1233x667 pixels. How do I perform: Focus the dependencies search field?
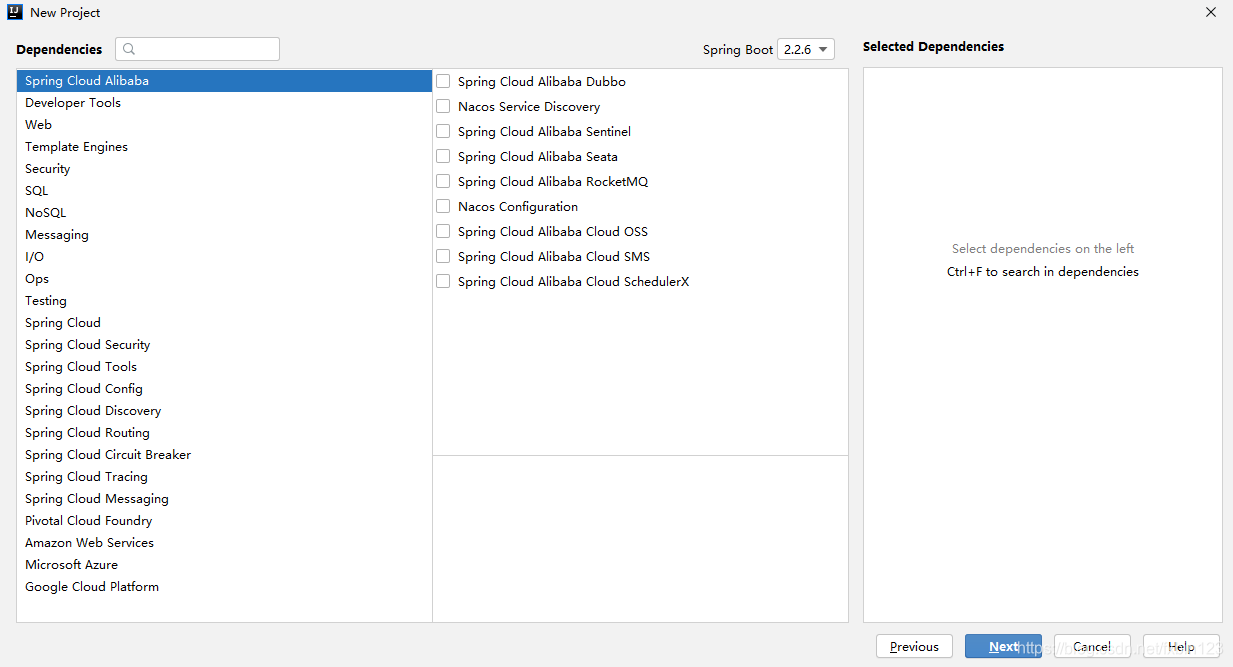197,49
